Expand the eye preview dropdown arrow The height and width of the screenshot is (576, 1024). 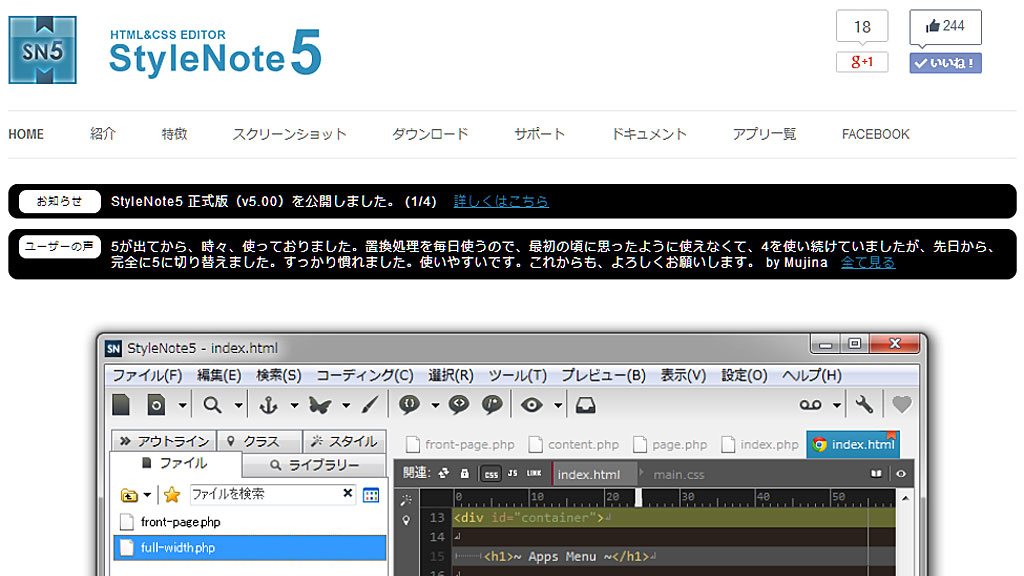[558, 406]
